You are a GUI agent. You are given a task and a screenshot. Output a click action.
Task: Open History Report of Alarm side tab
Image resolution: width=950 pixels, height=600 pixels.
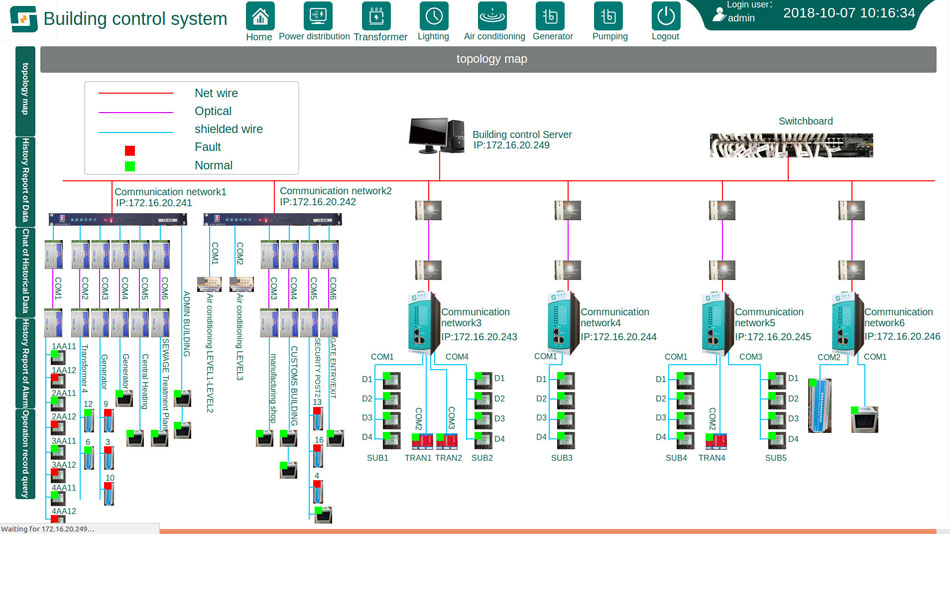25,363
